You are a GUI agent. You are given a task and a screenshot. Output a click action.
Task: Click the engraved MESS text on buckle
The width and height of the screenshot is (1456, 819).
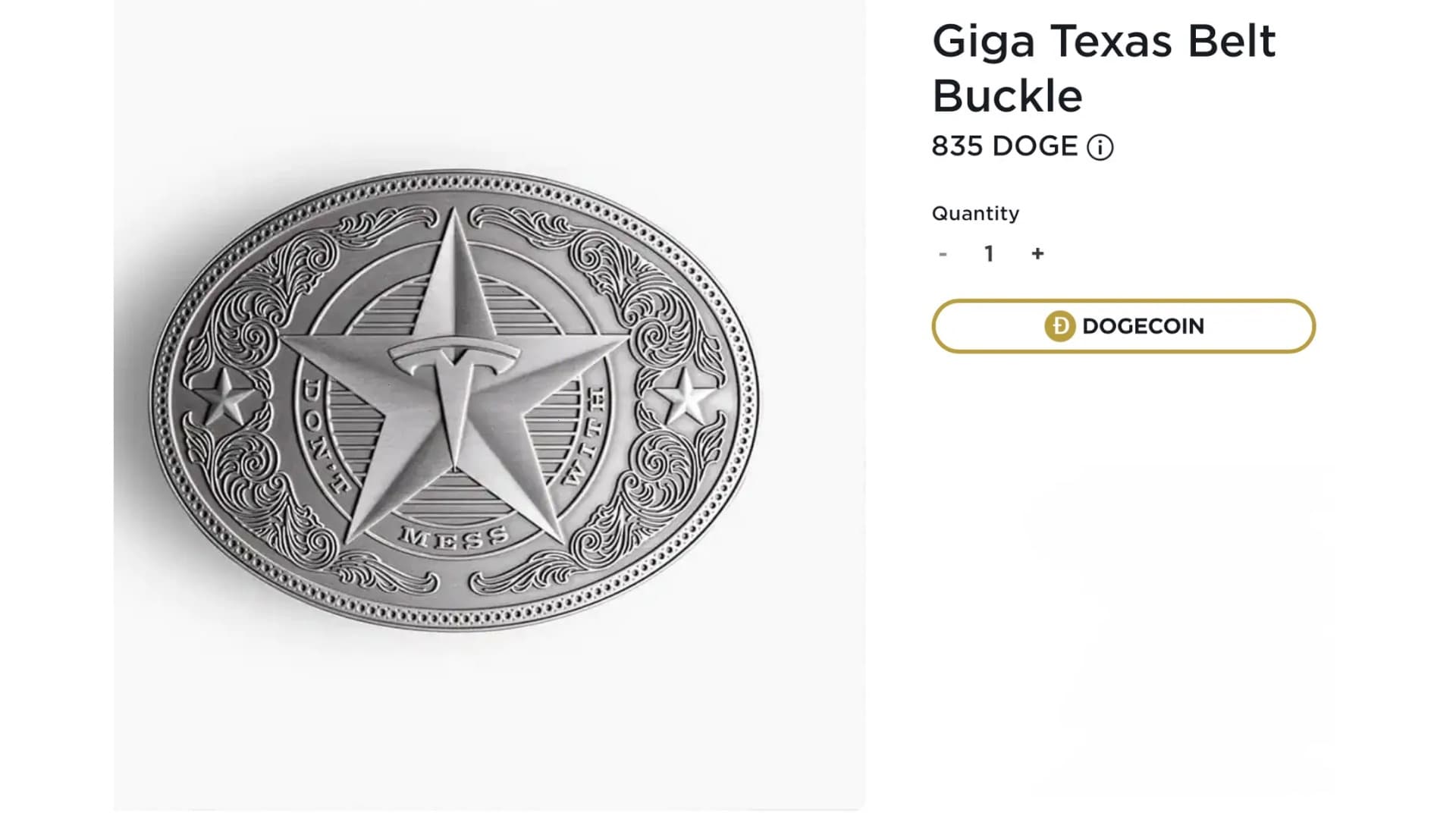coord(455,537)
